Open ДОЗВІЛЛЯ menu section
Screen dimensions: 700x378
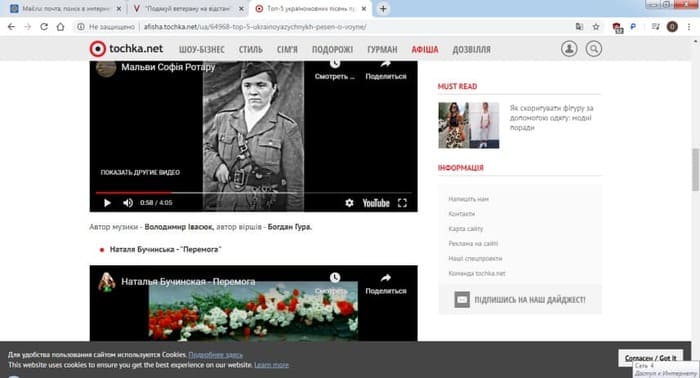coord(471,50)
